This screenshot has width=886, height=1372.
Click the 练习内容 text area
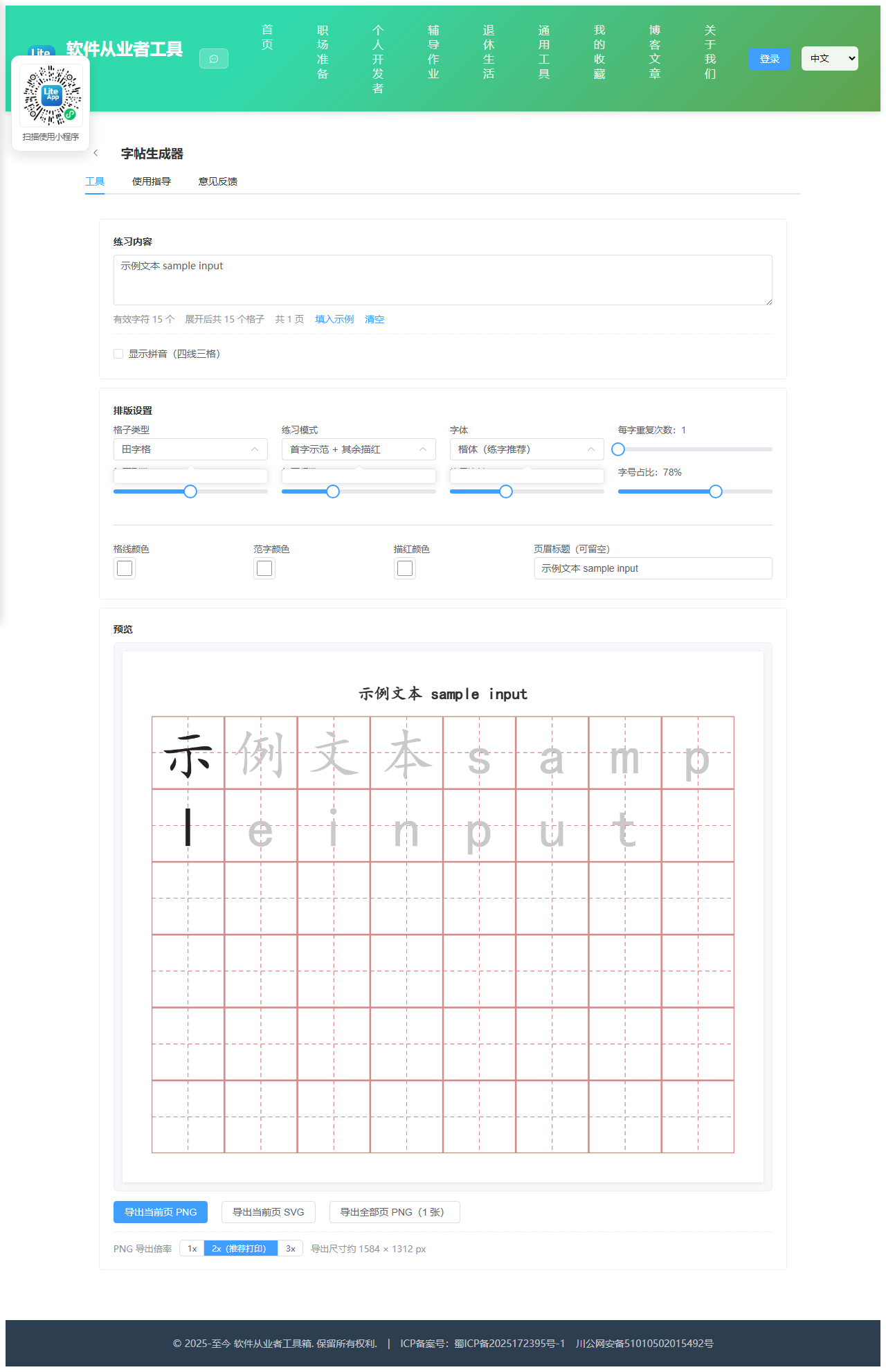[x=443, y=280]
